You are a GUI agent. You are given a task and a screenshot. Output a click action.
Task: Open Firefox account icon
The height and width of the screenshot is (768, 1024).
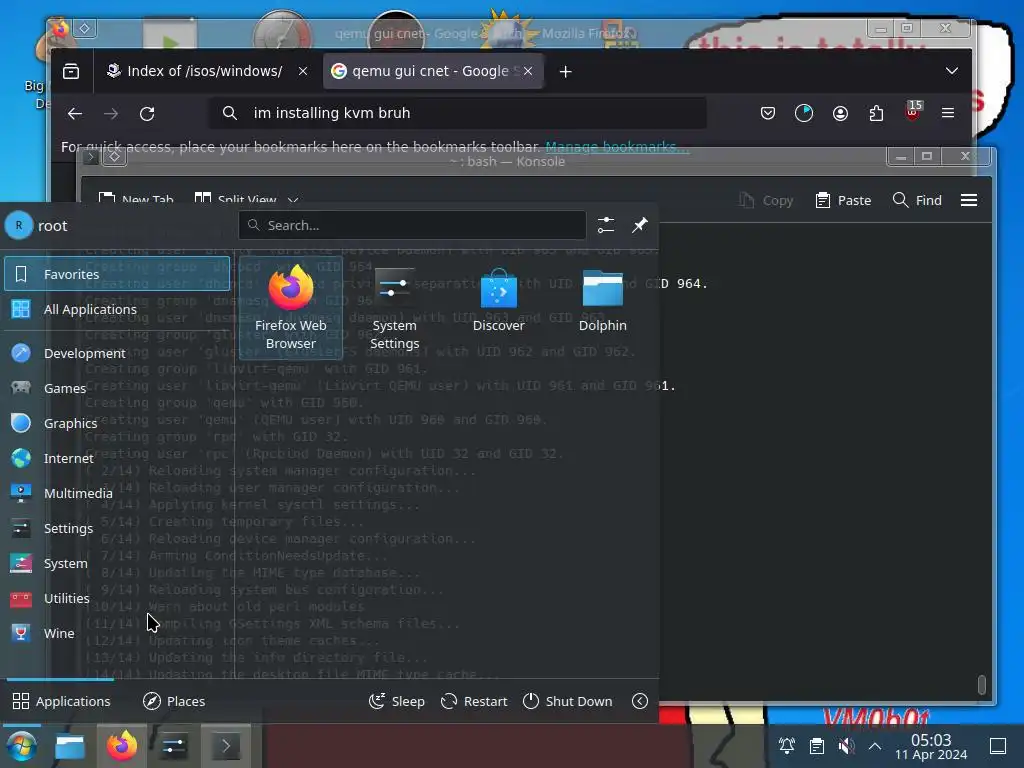(840, 114)
